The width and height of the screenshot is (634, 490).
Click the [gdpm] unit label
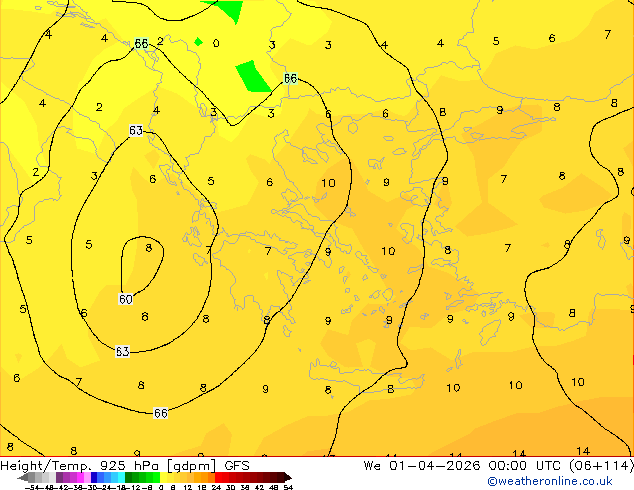click(191, 466)
